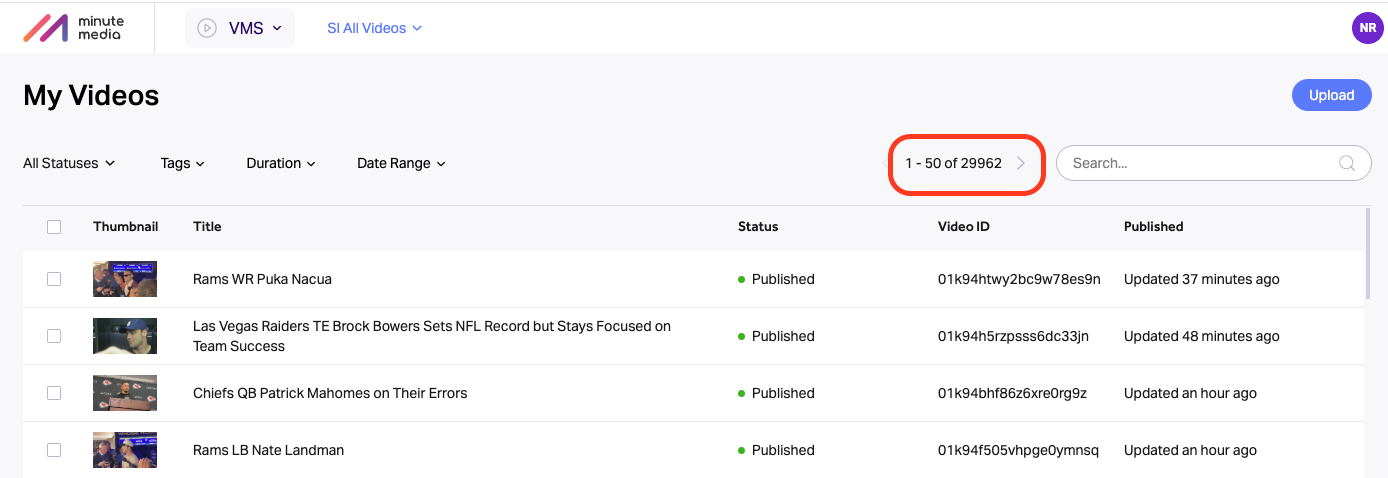Click the Title column header
Viewport: 1388px width, 478px height.
(207, 226)
